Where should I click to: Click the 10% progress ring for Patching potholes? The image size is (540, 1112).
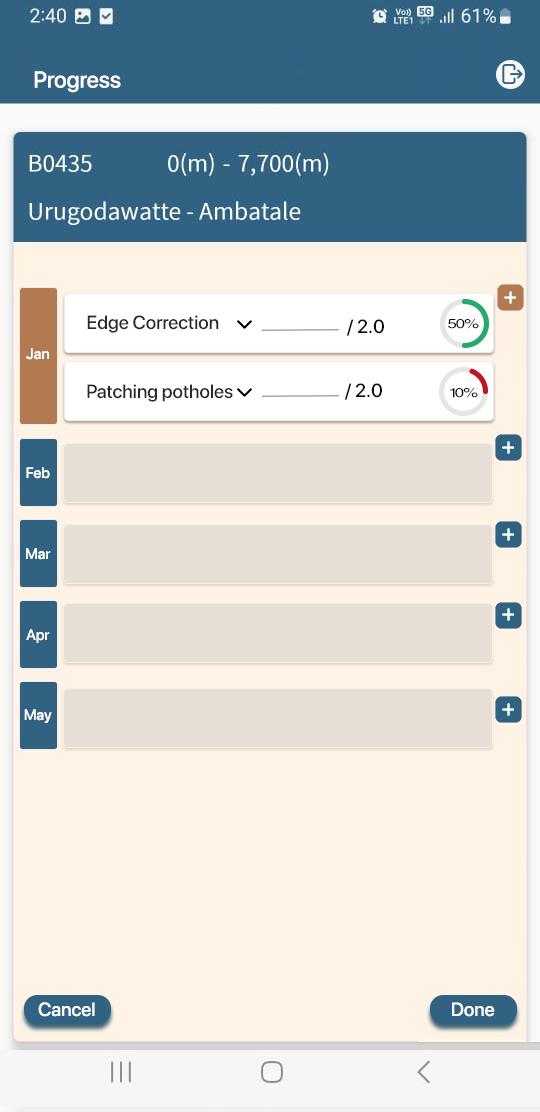point(463,391)
